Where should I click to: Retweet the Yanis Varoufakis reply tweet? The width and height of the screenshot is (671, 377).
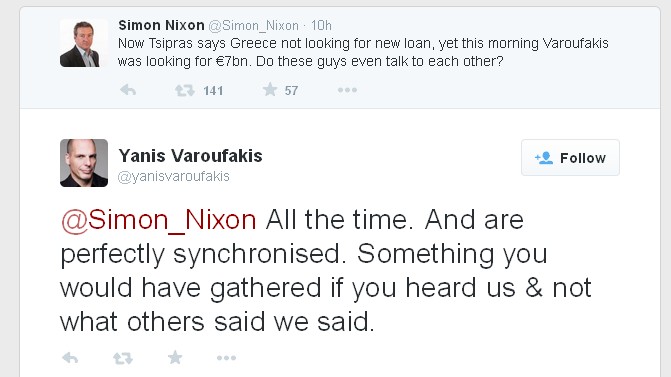pyautogui.click(x=123, y=358)
